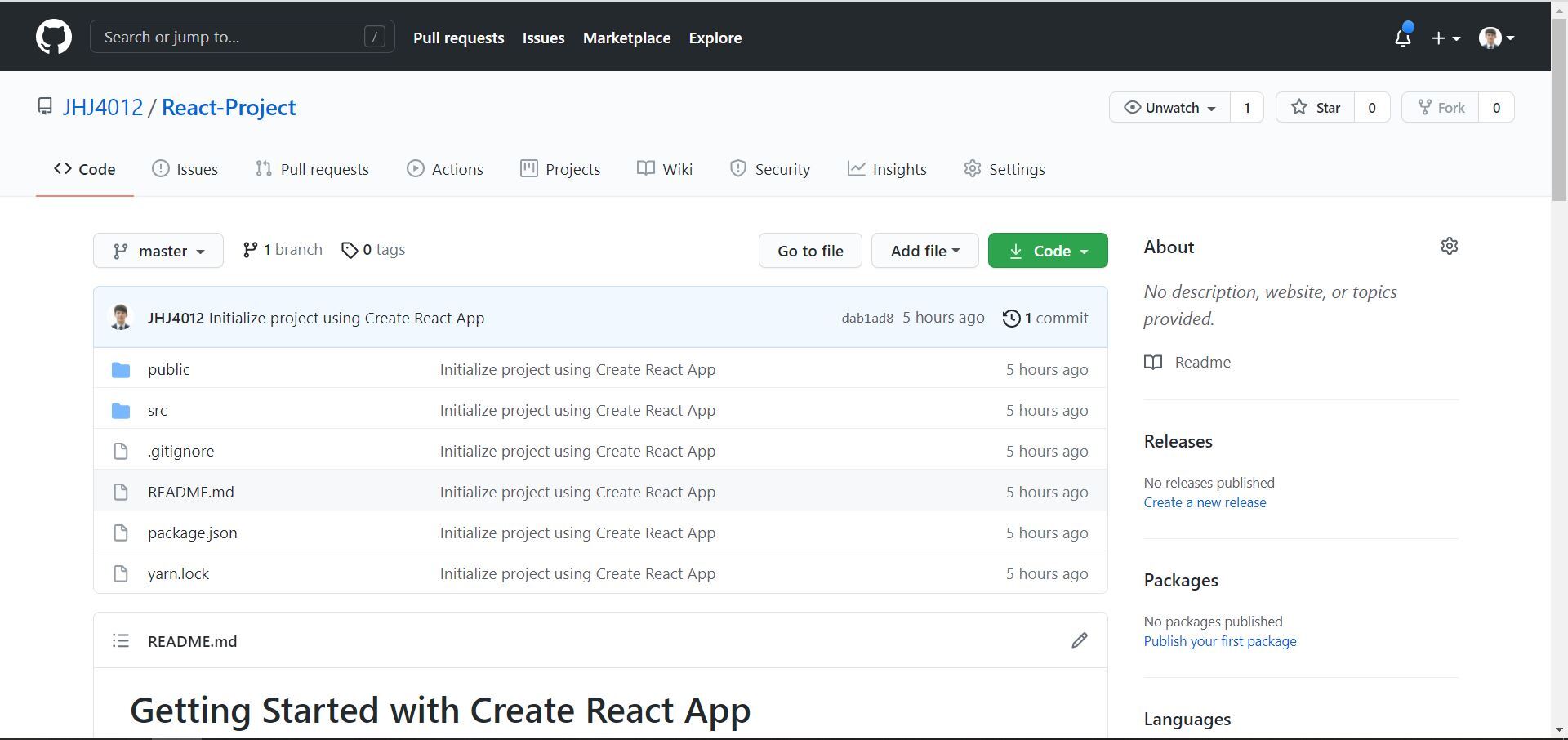Open About section settings gear
The image size is (1568, 740).
coord(1449,245)
